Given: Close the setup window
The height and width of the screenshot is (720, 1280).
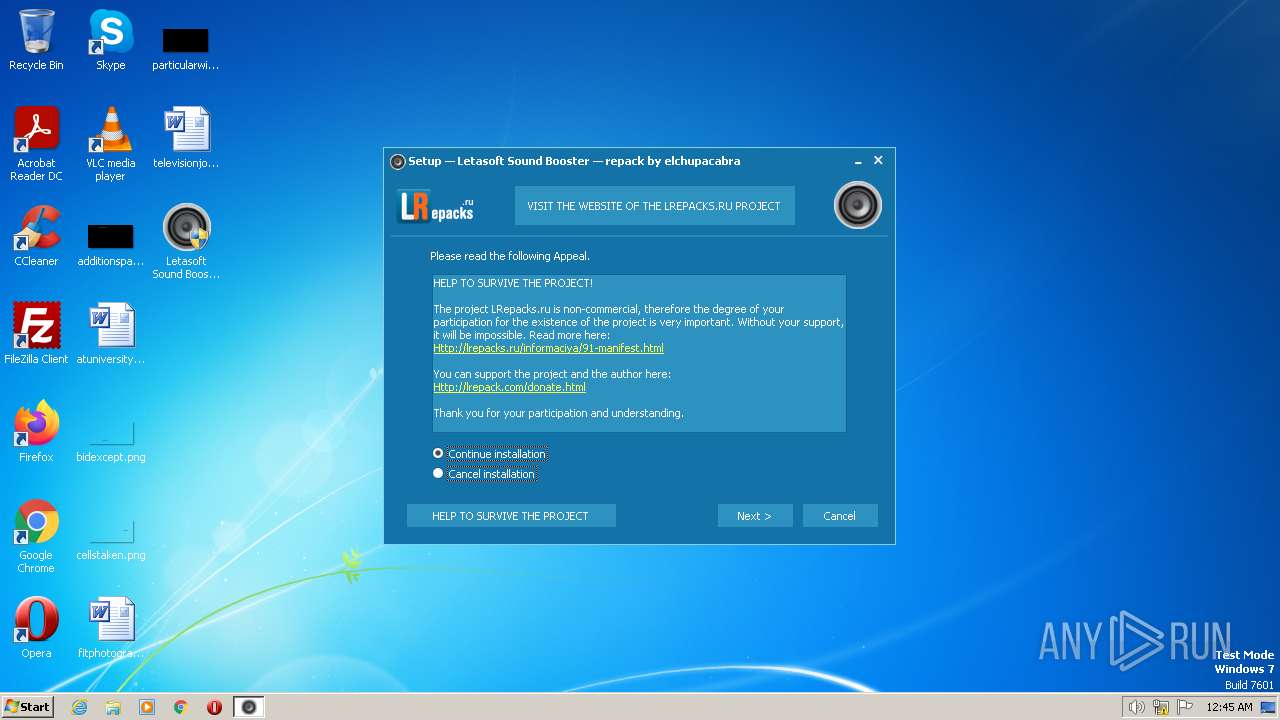Looking at the screenshot, I should (x=878, y=160).
